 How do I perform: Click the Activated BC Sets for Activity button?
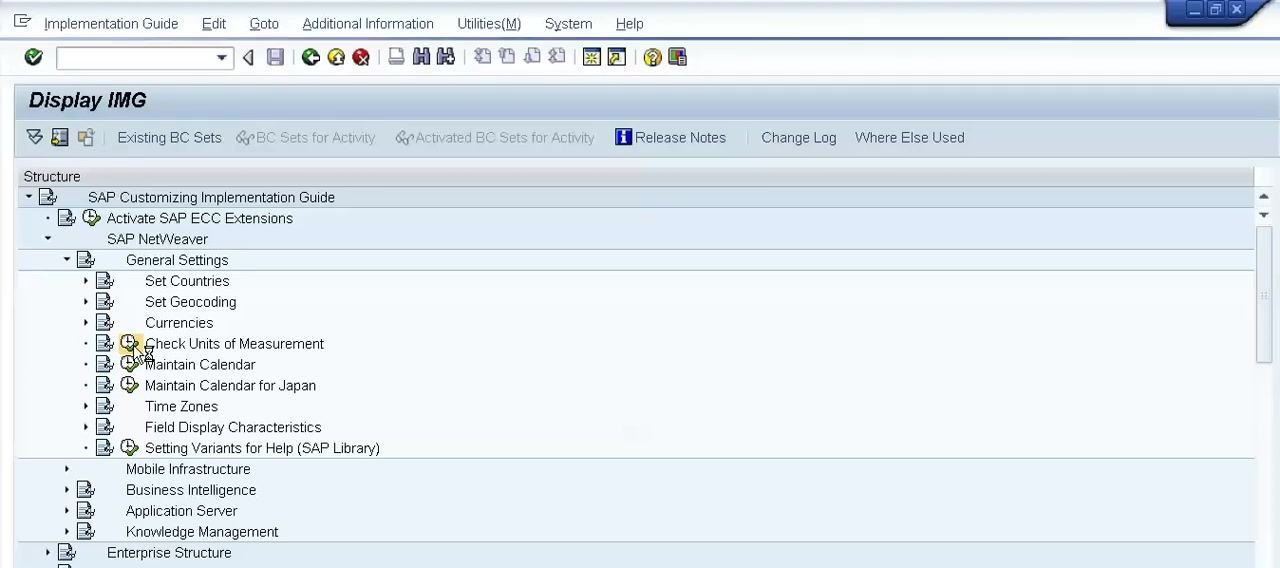(495, 137)
